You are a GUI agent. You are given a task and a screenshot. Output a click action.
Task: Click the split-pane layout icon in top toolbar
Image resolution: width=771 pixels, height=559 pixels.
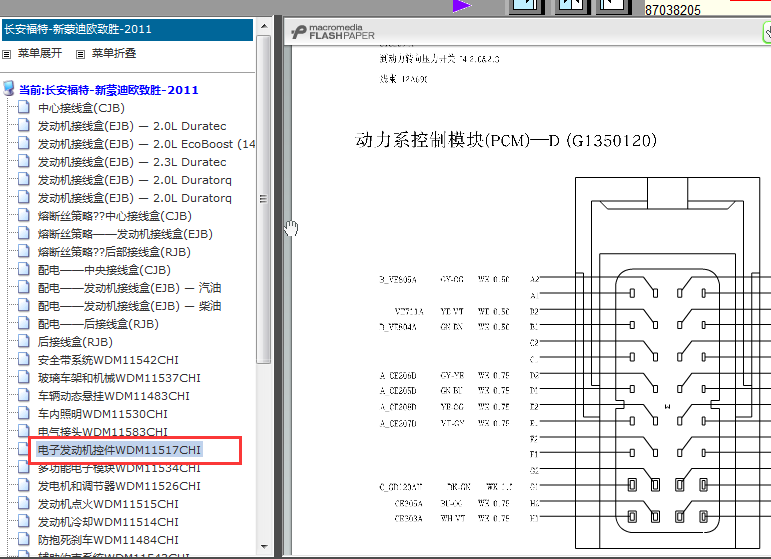(x=572, y=6)
